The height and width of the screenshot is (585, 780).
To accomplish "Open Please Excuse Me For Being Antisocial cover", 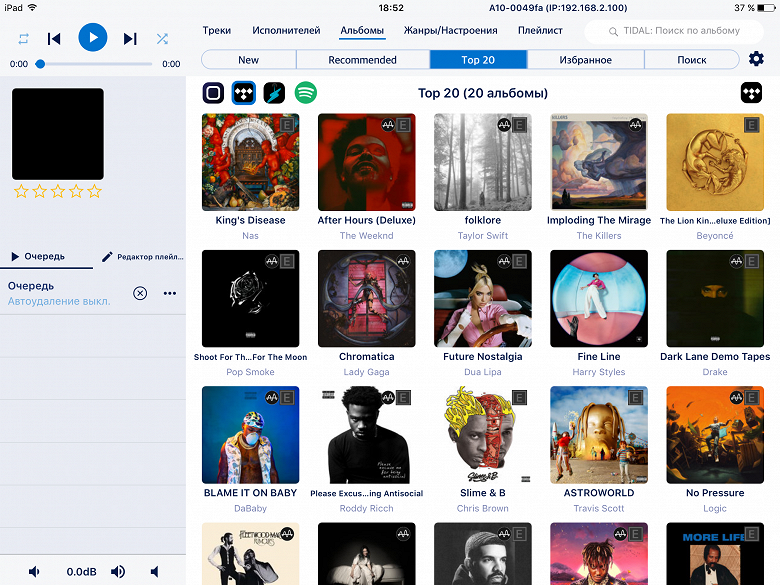I will pos(367,435).
